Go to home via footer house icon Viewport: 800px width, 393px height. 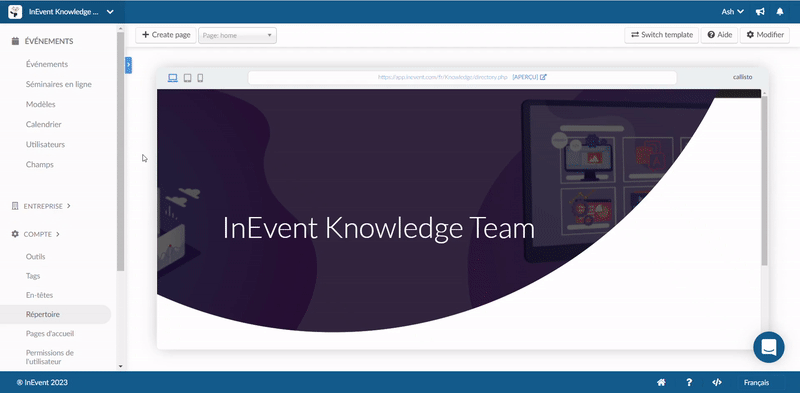tap(661, 382)
